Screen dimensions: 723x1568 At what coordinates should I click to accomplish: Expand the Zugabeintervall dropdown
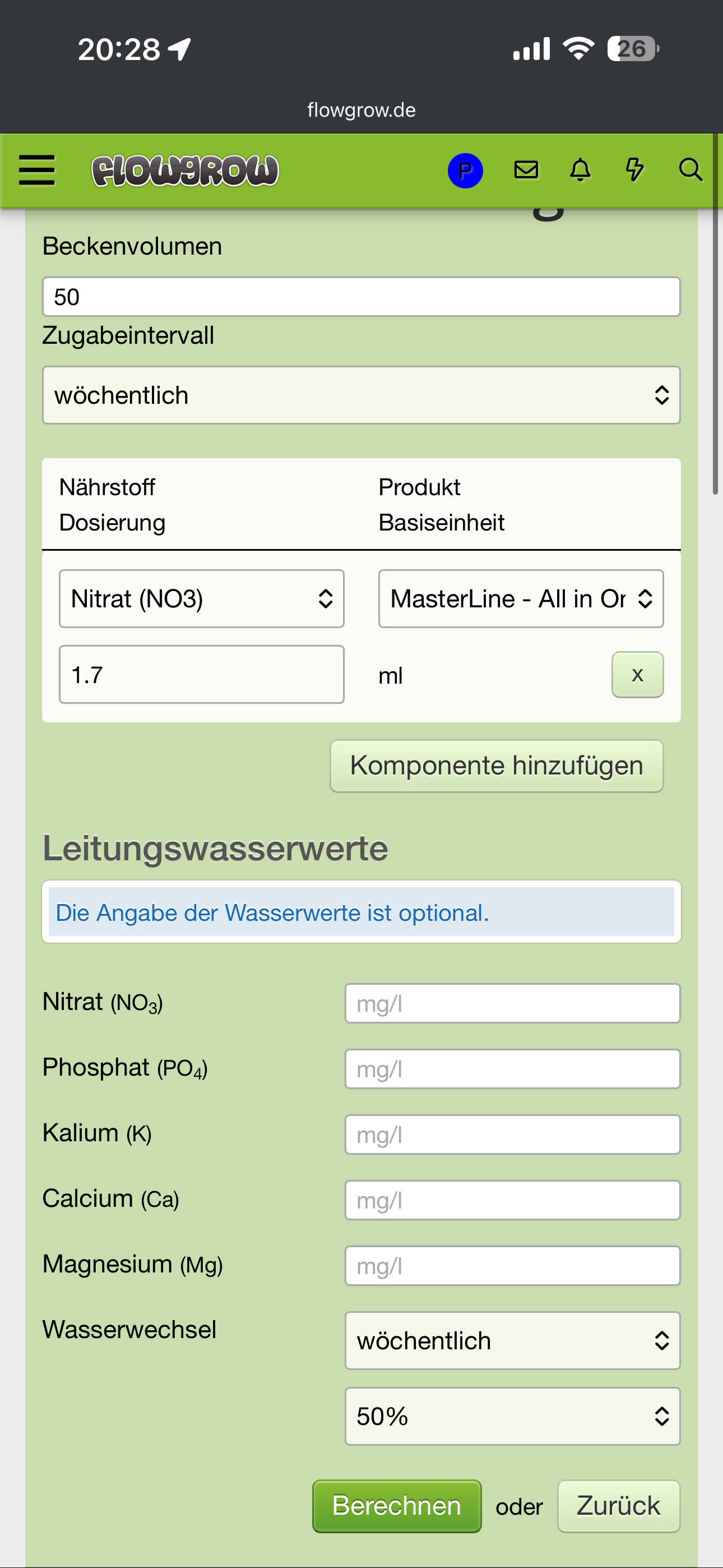click(361, 395)
